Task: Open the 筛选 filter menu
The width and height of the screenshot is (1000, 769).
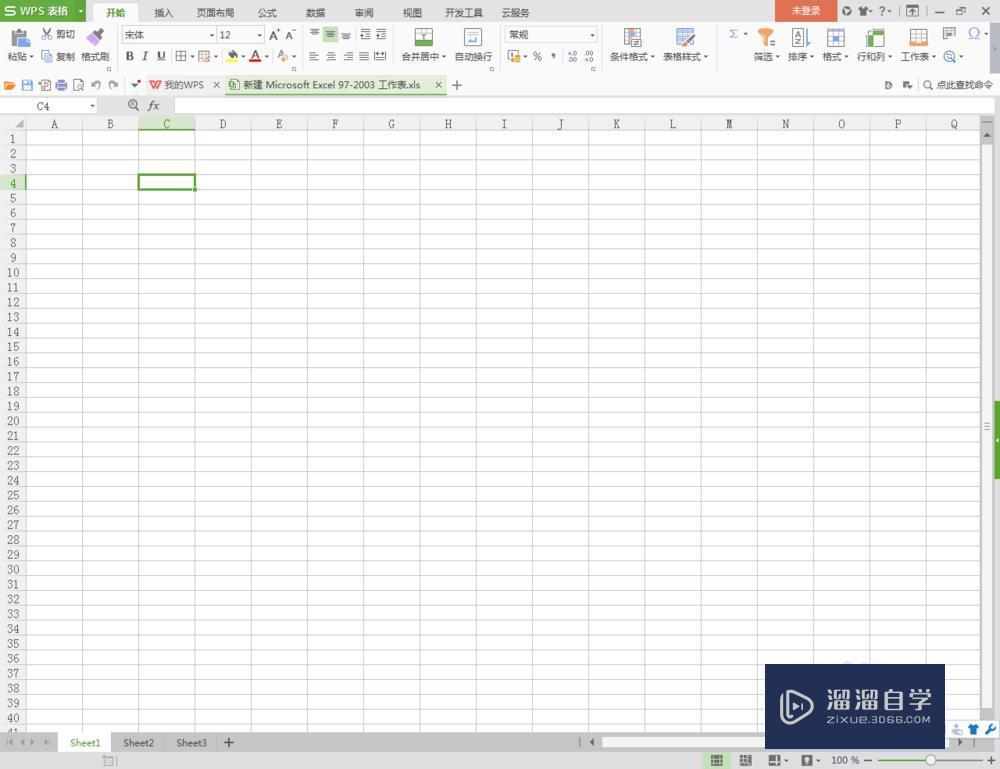Action: tap(767, 45)
